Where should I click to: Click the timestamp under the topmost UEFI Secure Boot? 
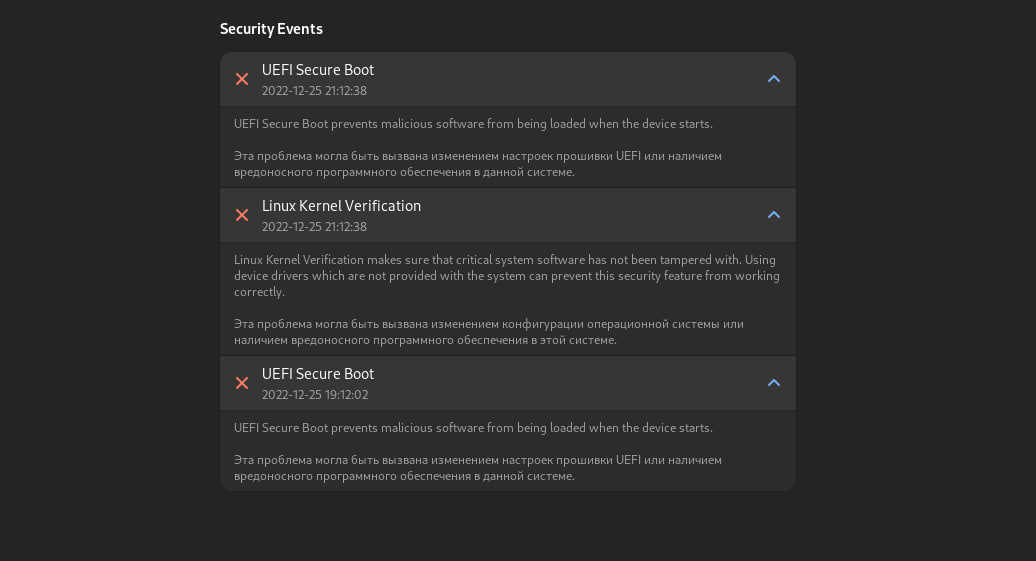[314, 91]
